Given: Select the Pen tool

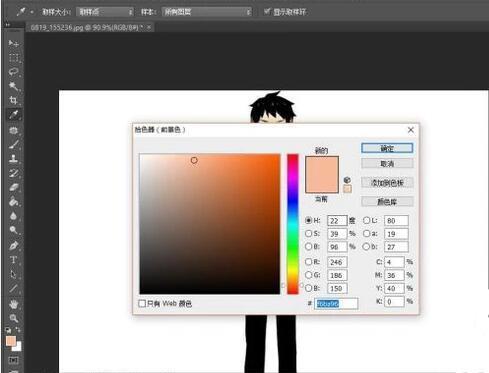Looking at the screenshot, I should pyautogui.click(x=13, y=246).
